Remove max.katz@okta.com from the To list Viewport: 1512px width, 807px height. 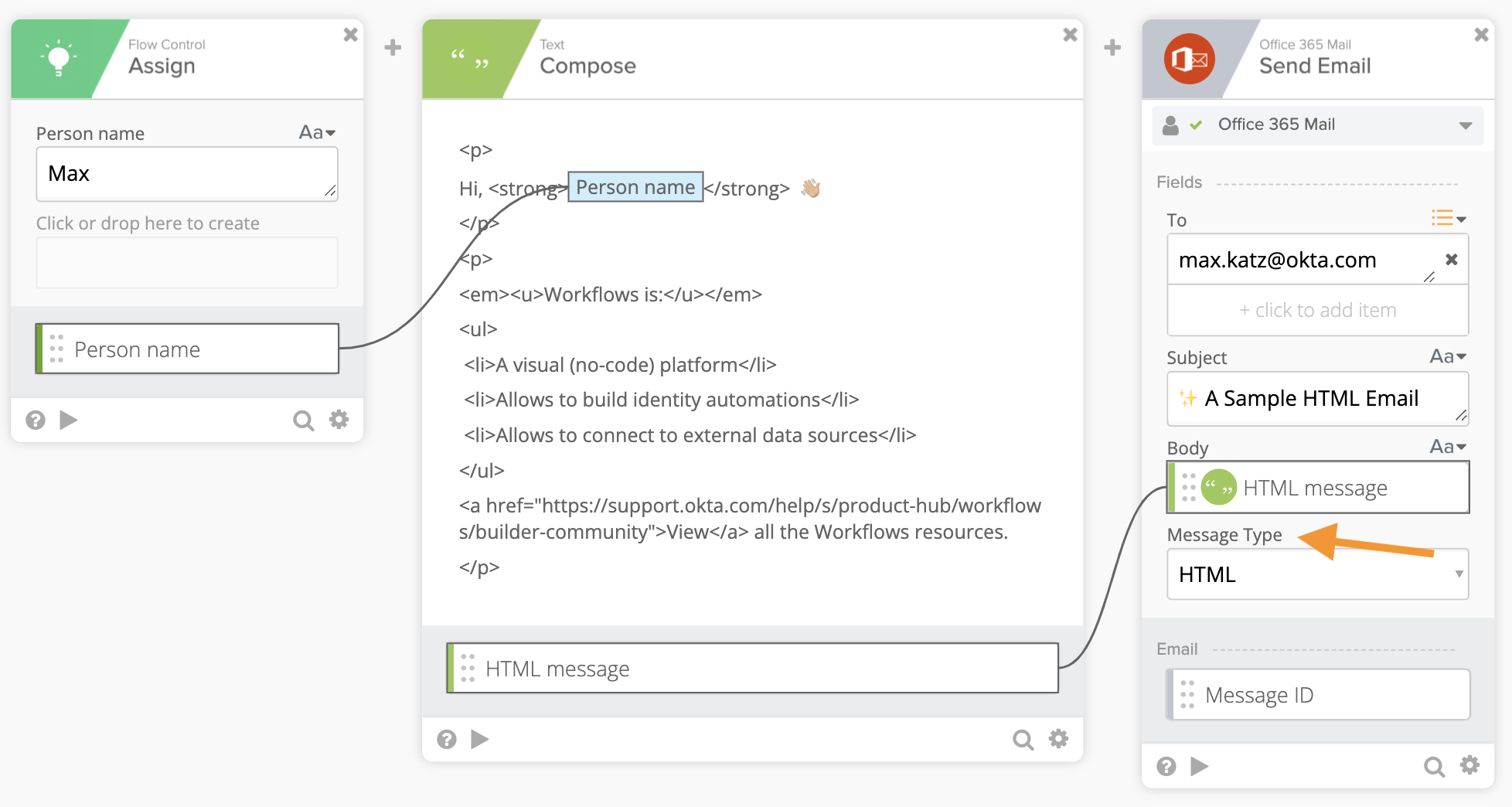click(1452, 260)
